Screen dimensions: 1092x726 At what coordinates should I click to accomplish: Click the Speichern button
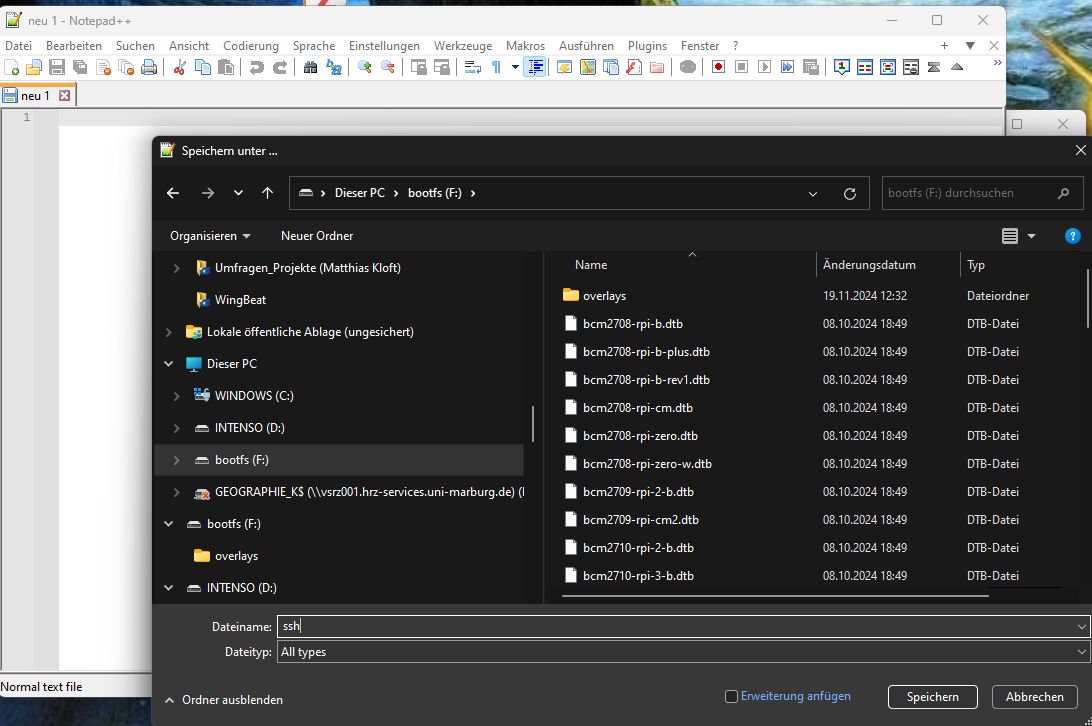pyautogui.click(x=933, y=697)
